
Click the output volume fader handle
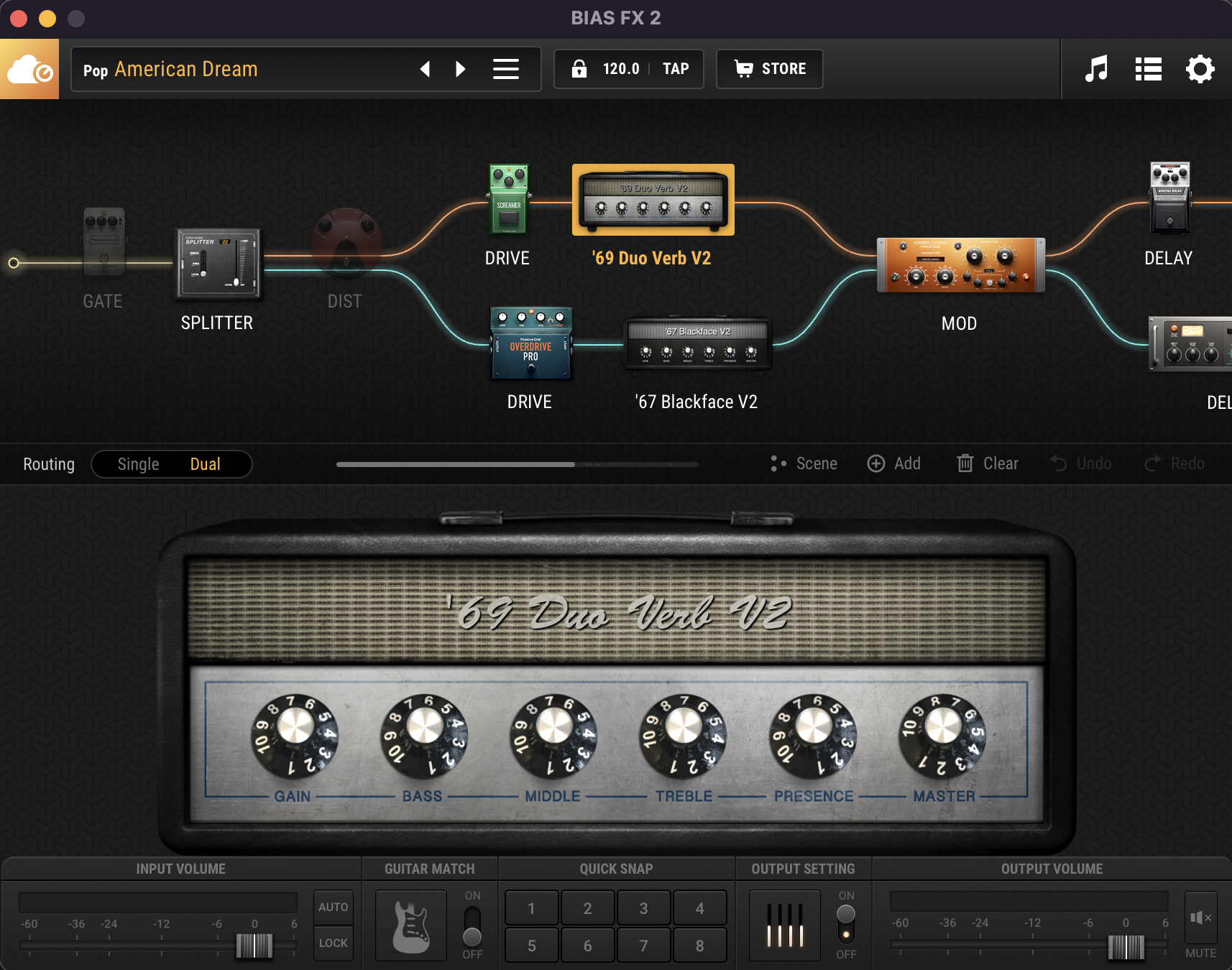[x=1126, y=947]
